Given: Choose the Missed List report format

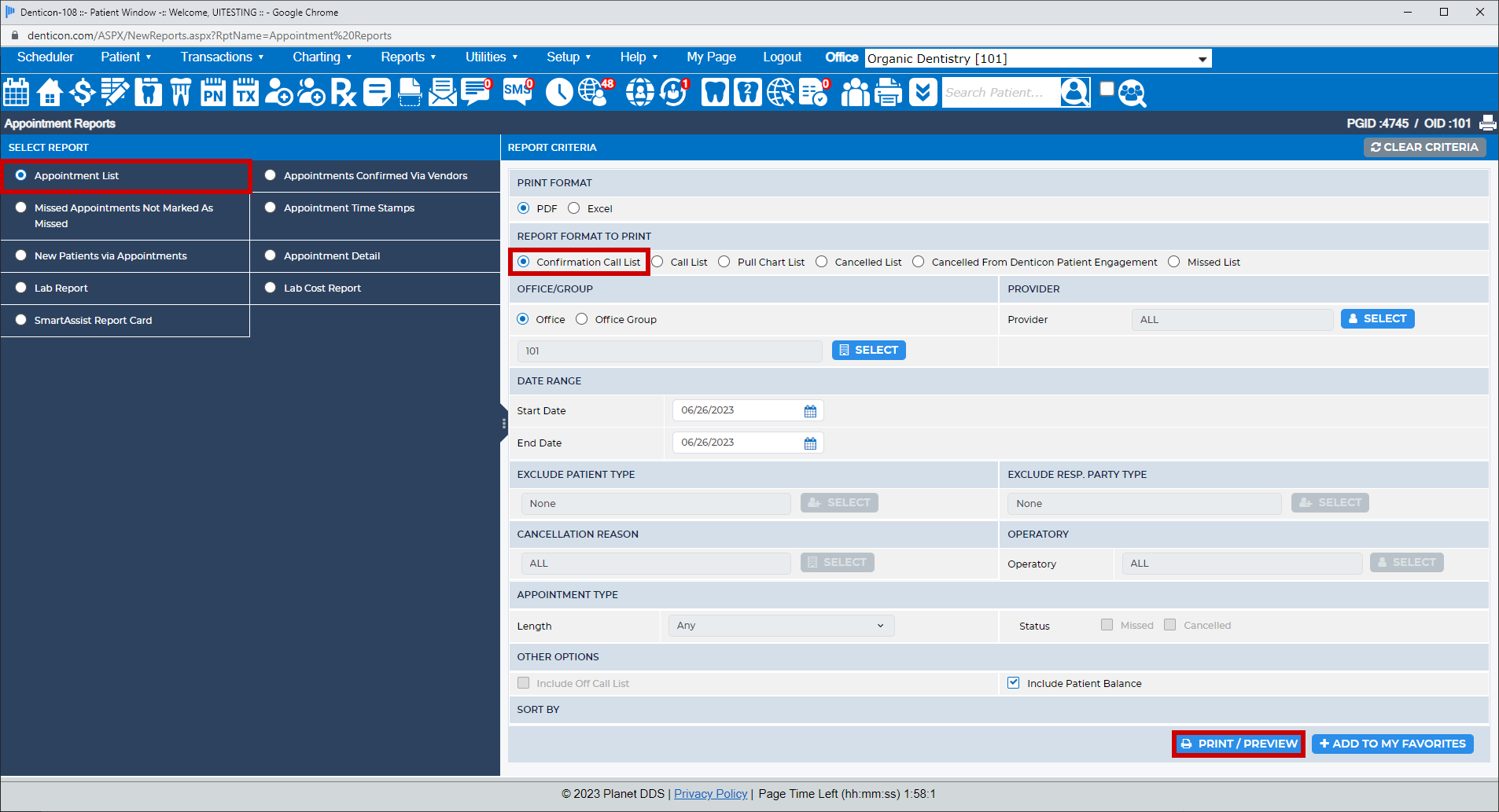Looking at the screenshot, I should point(1174,262).
